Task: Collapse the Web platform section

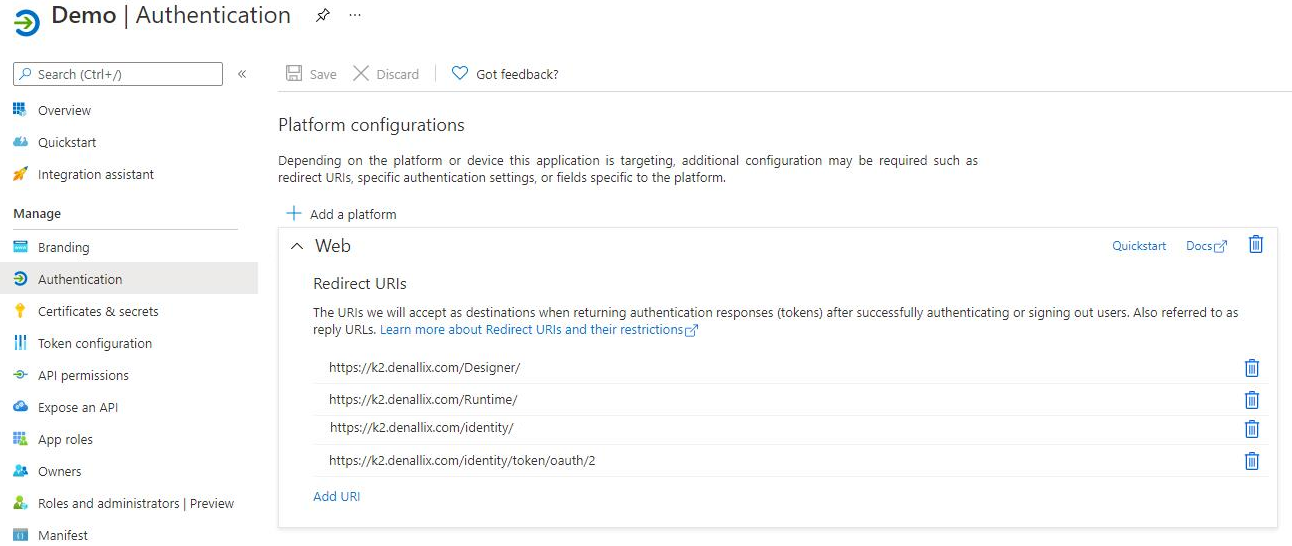Action: pyautogui.click(x=296, y=246)
